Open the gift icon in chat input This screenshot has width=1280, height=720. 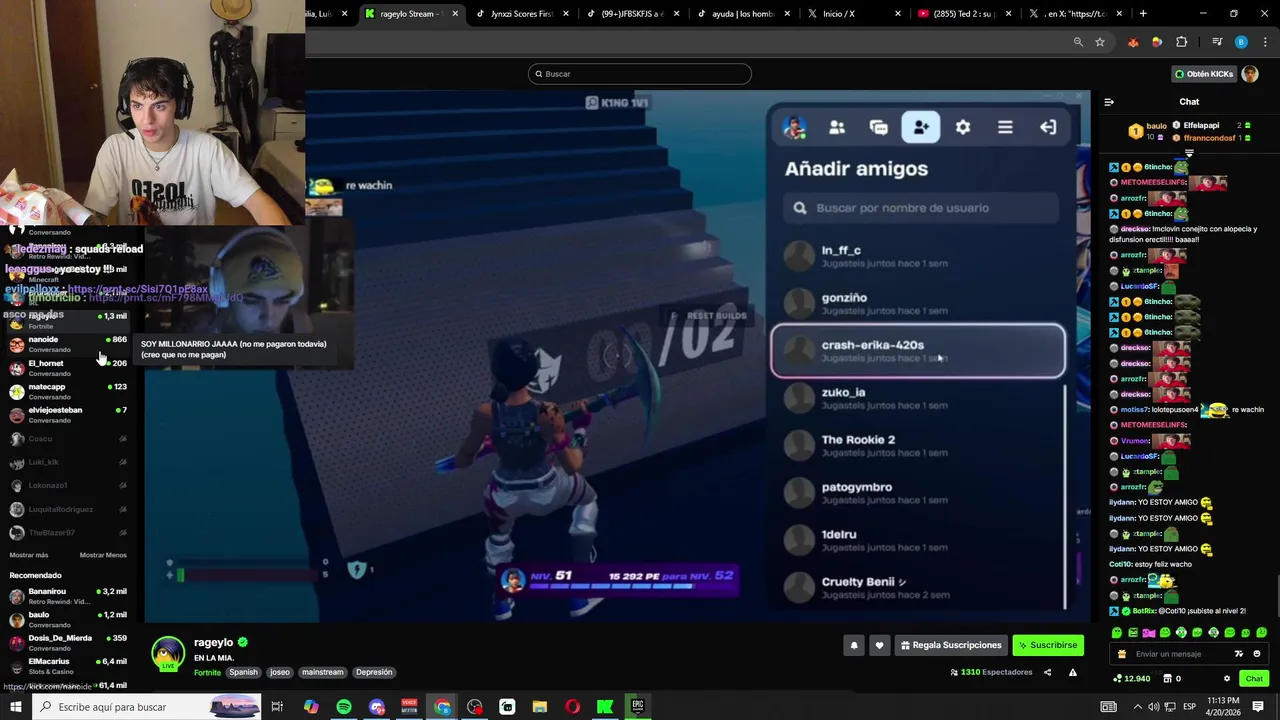point(1122,654)
